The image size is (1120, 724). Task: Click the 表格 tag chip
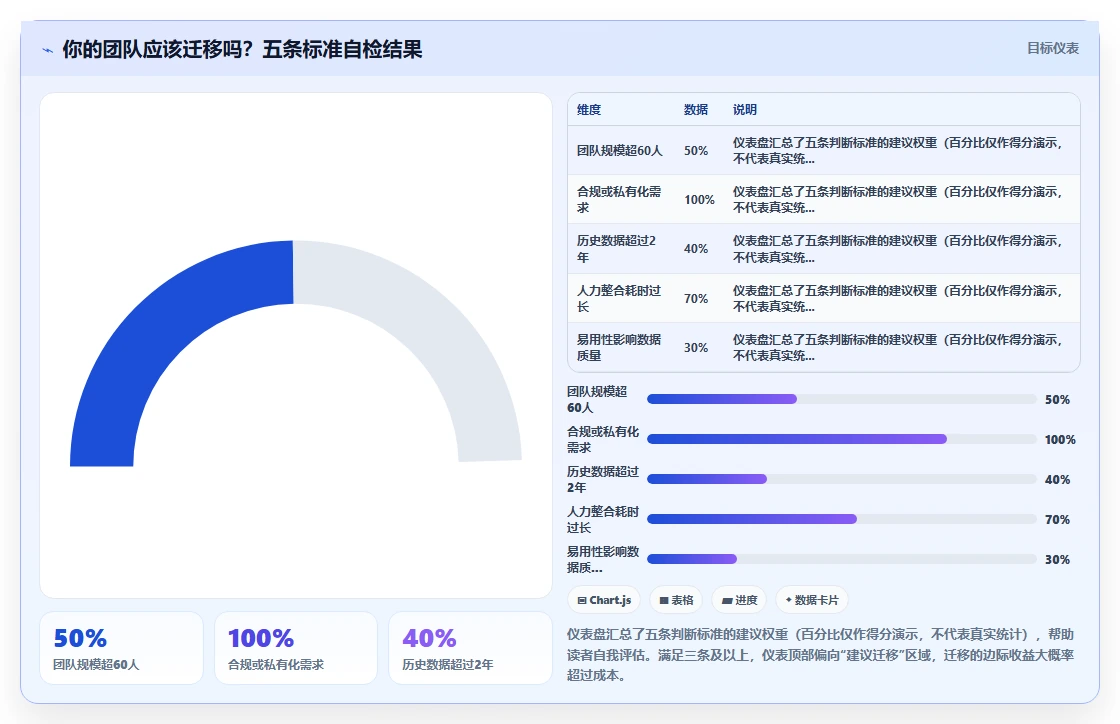[676, 600]
